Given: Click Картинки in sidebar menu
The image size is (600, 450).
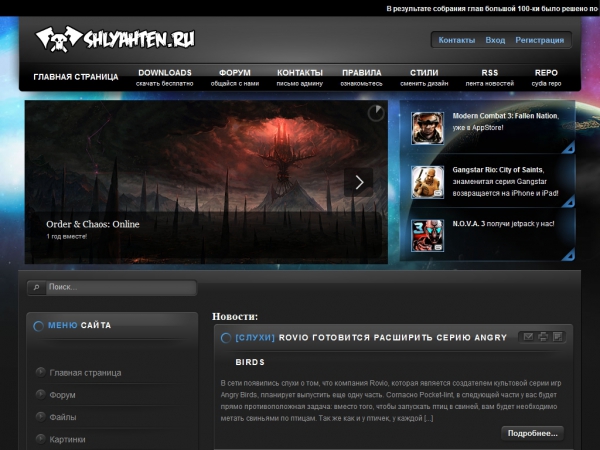Looking at the screenshot, I should 67,439.
